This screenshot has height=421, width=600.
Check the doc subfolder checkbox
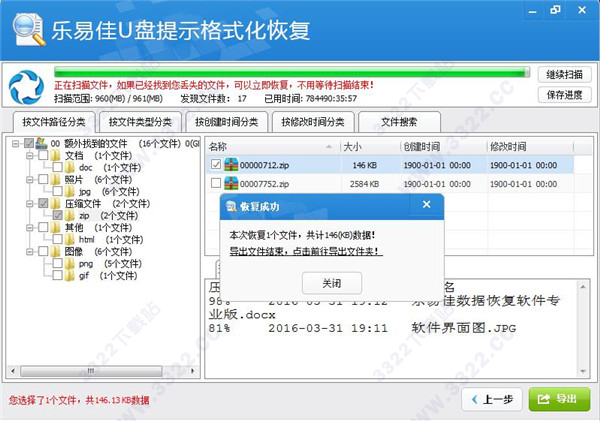(x=57, y=167)
